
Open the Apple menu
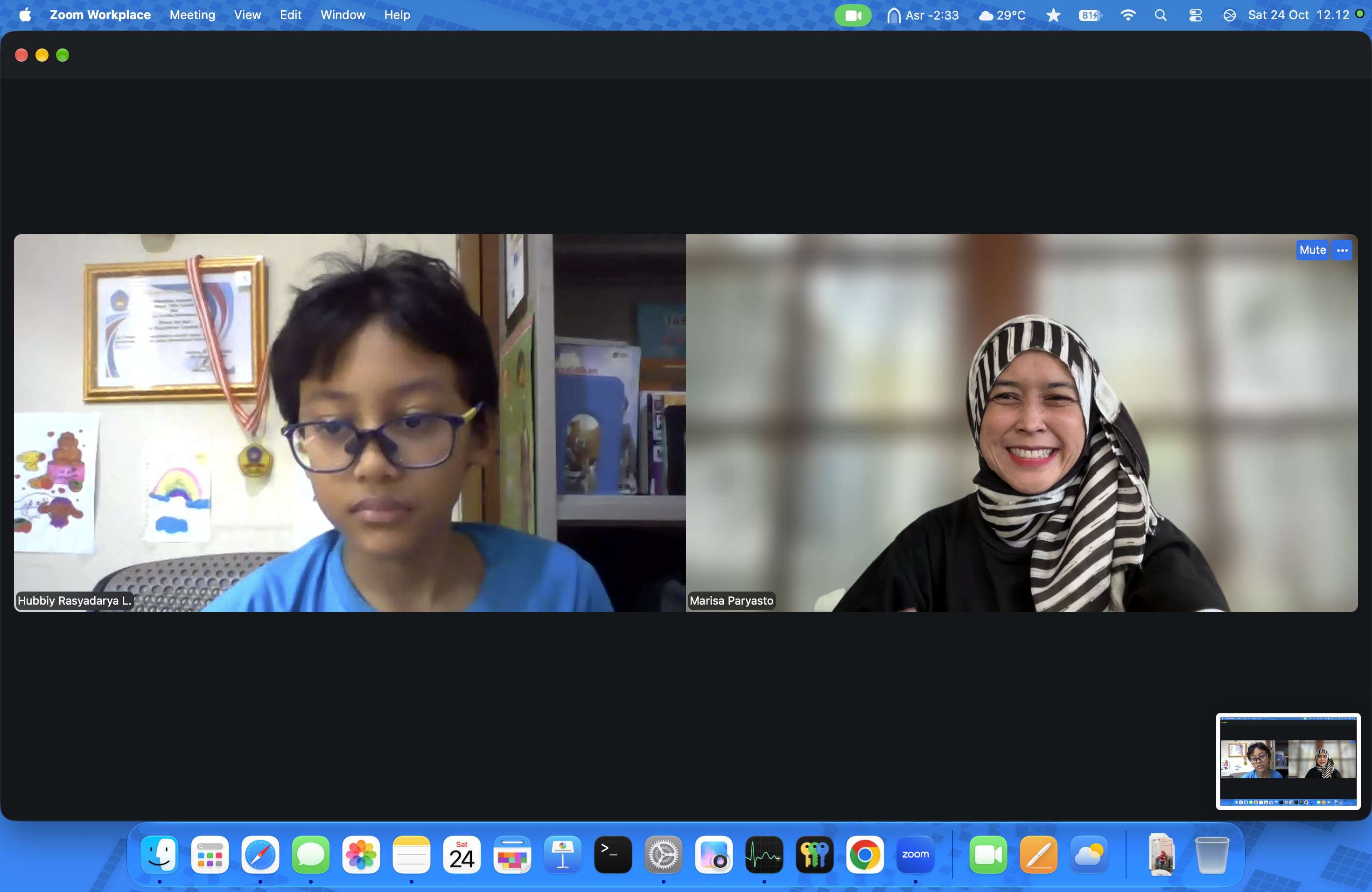25,15
